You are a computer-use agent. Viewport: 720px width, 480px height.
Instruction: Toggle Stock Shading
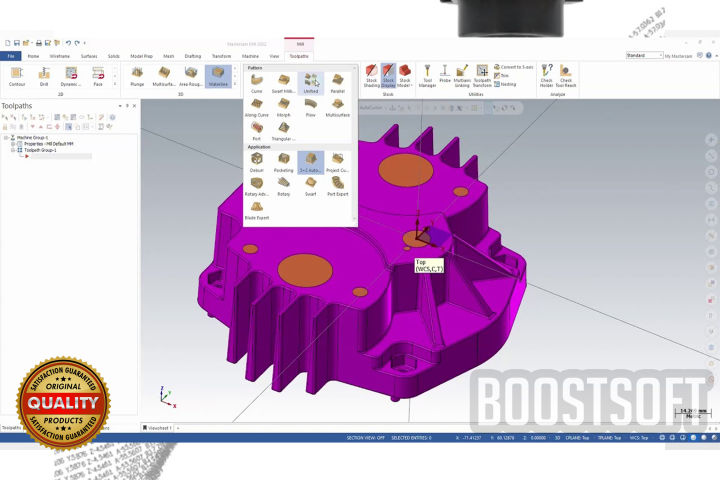(371, 76)
